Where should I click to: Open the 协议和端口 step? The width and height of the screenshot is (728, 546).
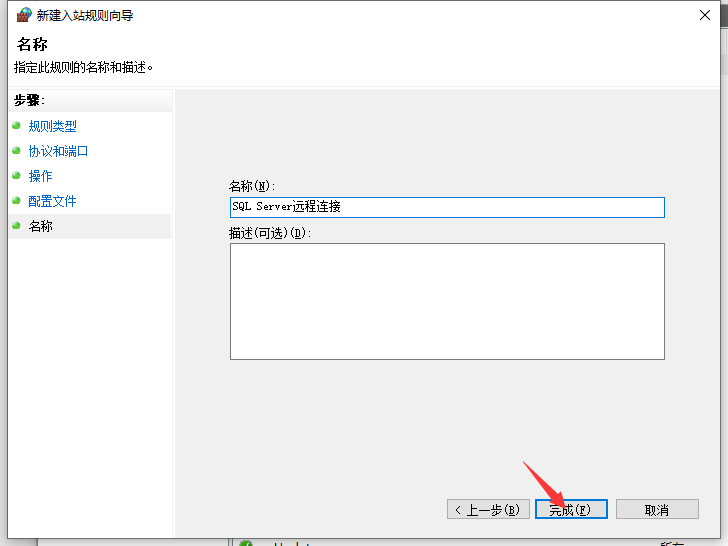pos(58,151)
